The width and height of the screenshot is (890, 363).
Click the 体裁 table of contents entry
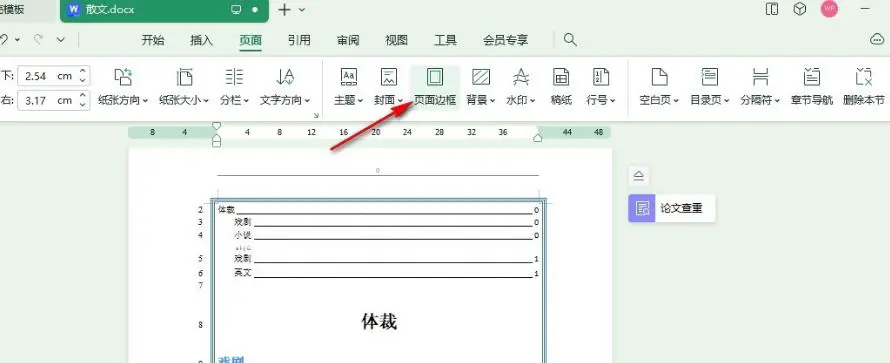coord(378,210)
